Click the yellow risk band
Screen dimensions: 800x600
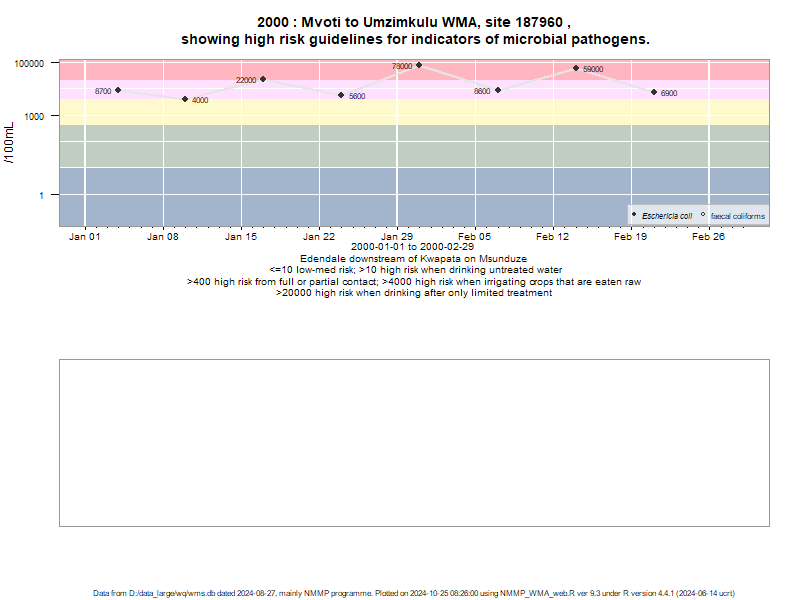click(414, 112)
